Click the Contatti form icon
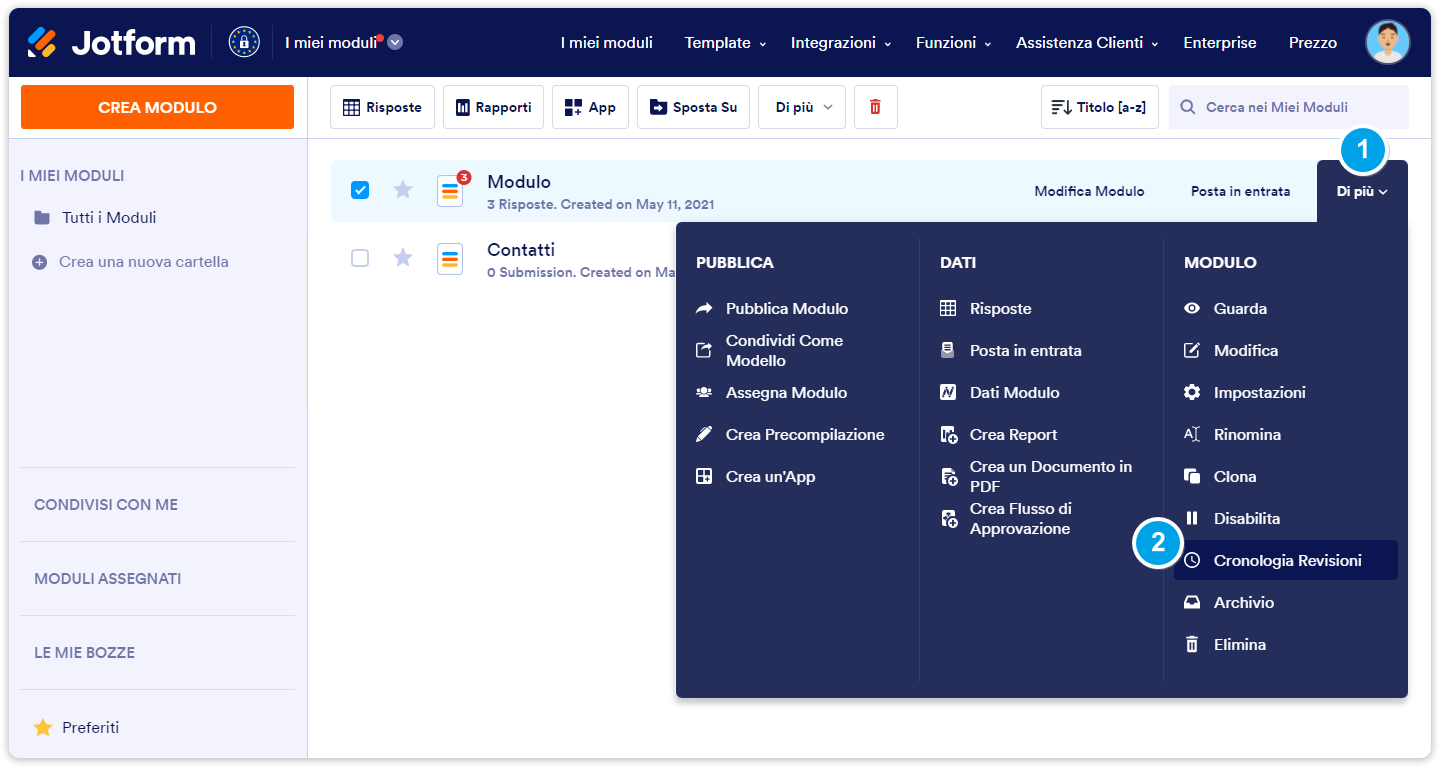Screen dimensions: 1440x768 (x=450, y=258)
